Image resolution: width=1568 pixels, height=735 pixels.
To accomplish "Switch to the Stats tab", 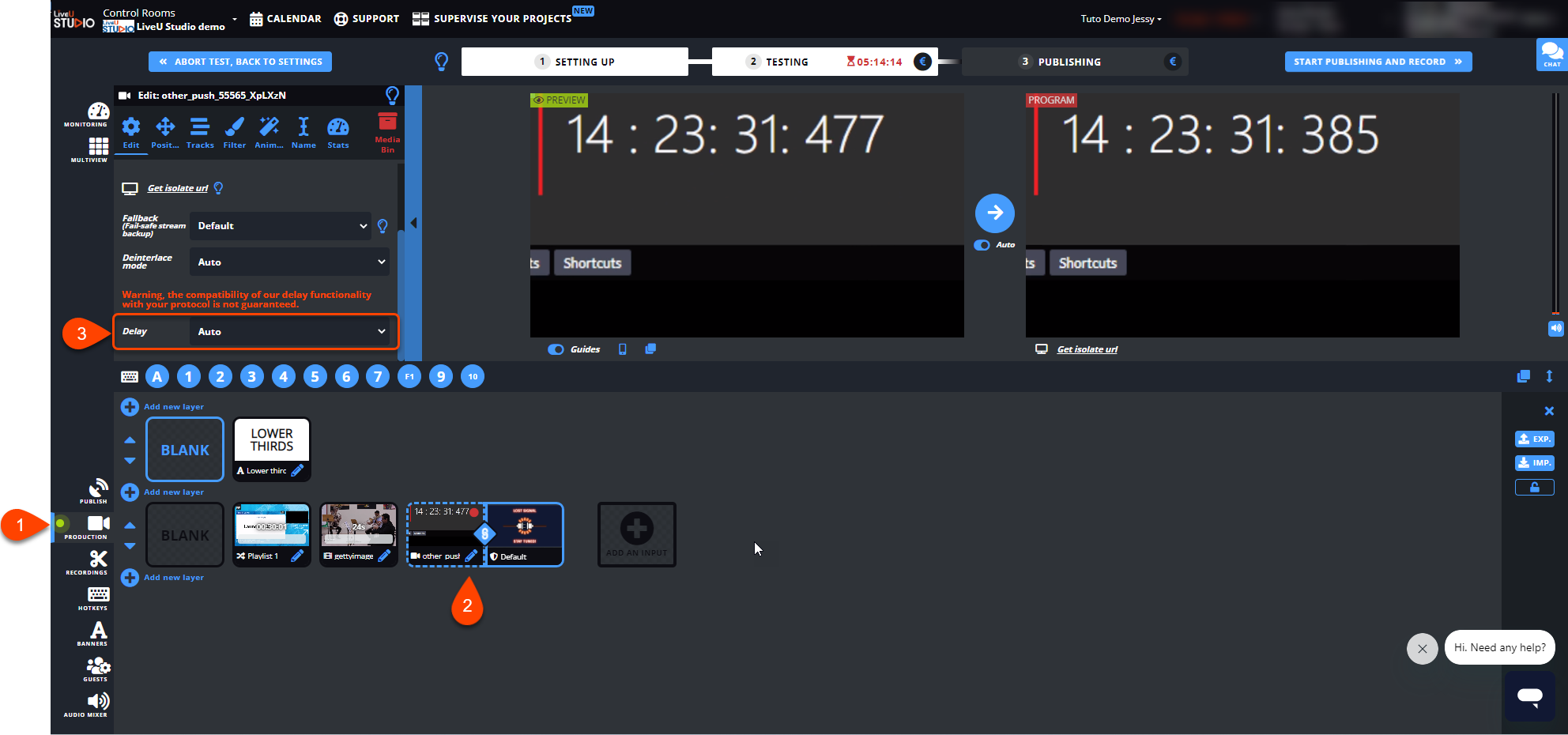I will pyautogui.click(x=338, y=133).
